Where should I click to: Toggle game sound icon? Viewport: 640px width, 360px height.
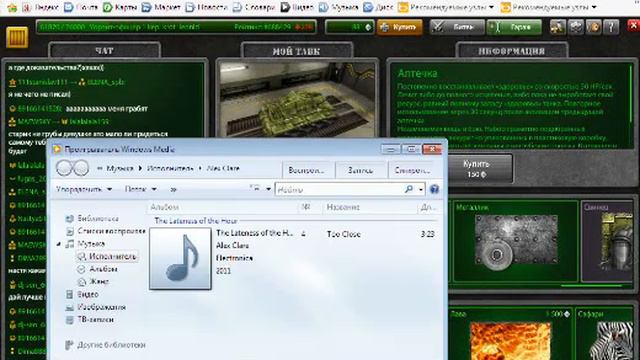tap(593, 27)
